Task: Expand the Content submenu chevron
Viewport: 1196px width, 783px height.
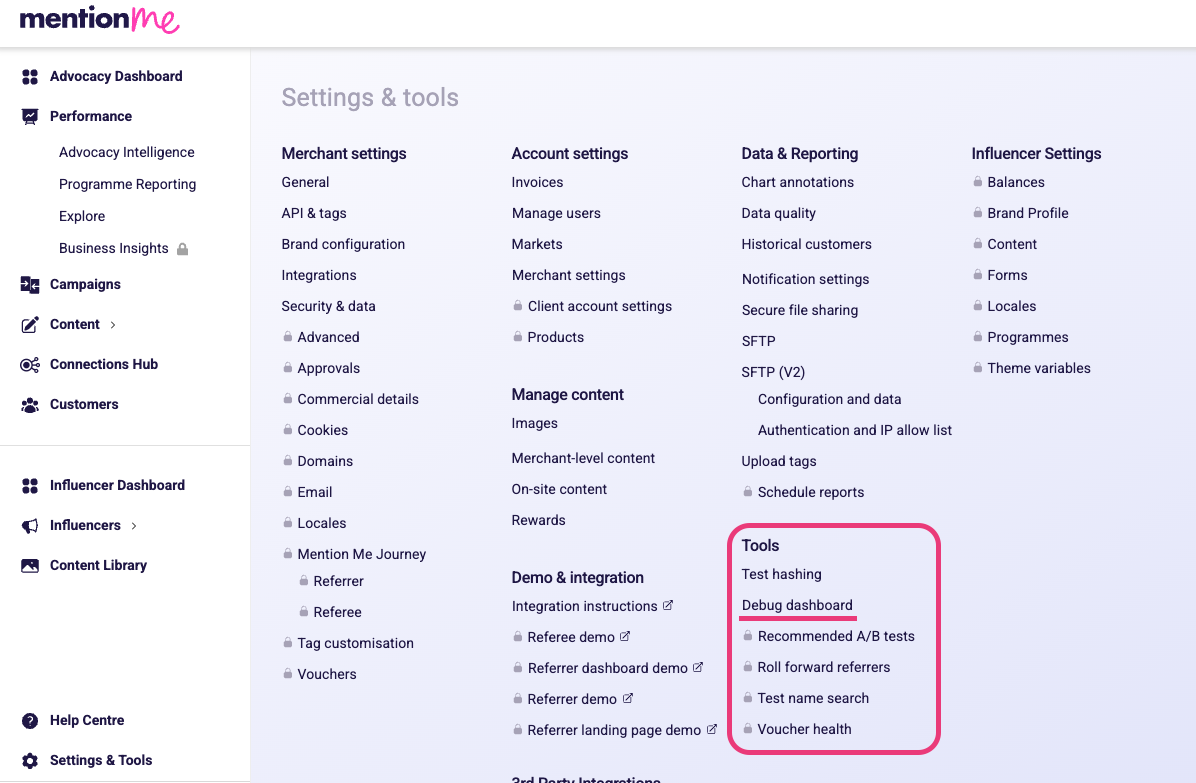Action: pyautogui.click(x=113, y=325)
